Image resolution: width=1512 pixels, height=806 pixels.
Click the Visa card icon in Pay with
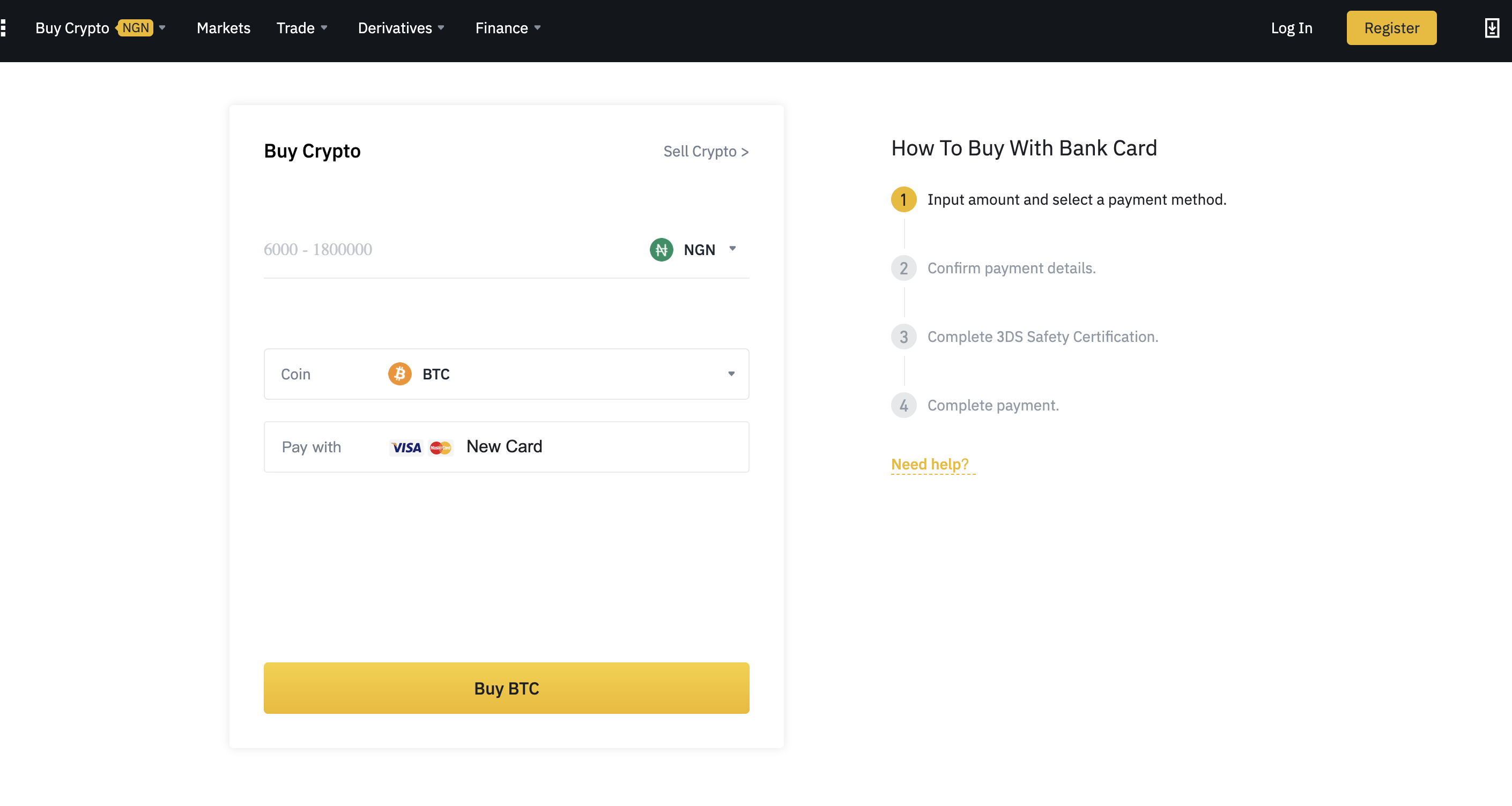click(x=405, y=447)
